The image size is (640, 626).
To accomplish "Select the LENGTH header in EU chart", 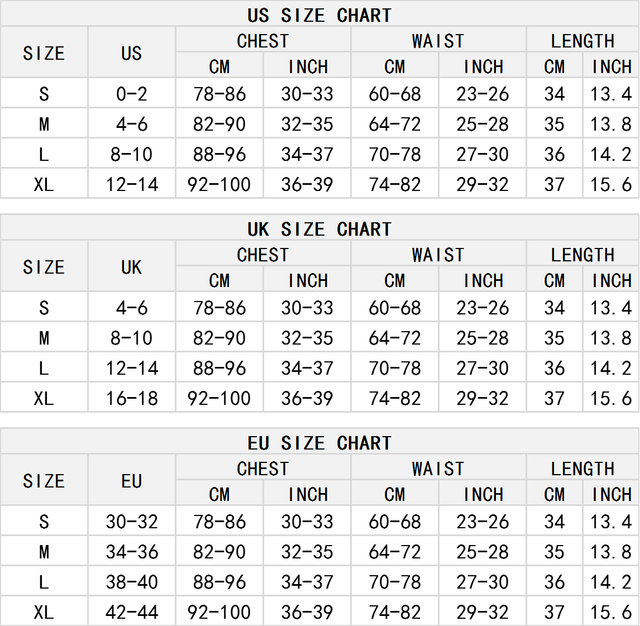I will pos(582,468).
